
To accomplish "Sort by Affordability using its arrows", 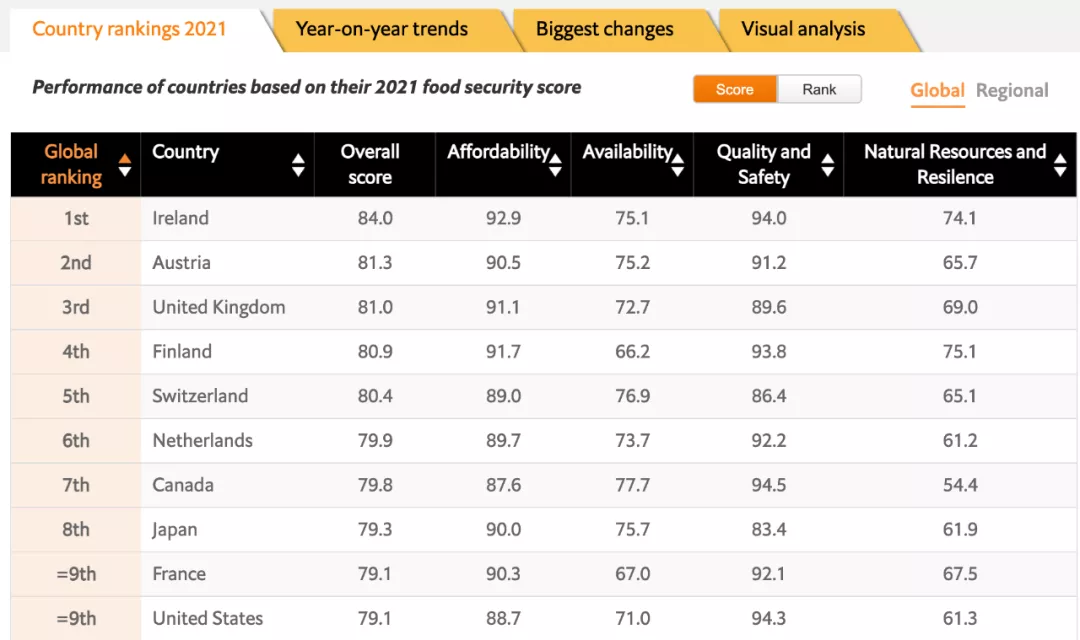I will pos(556,165).
